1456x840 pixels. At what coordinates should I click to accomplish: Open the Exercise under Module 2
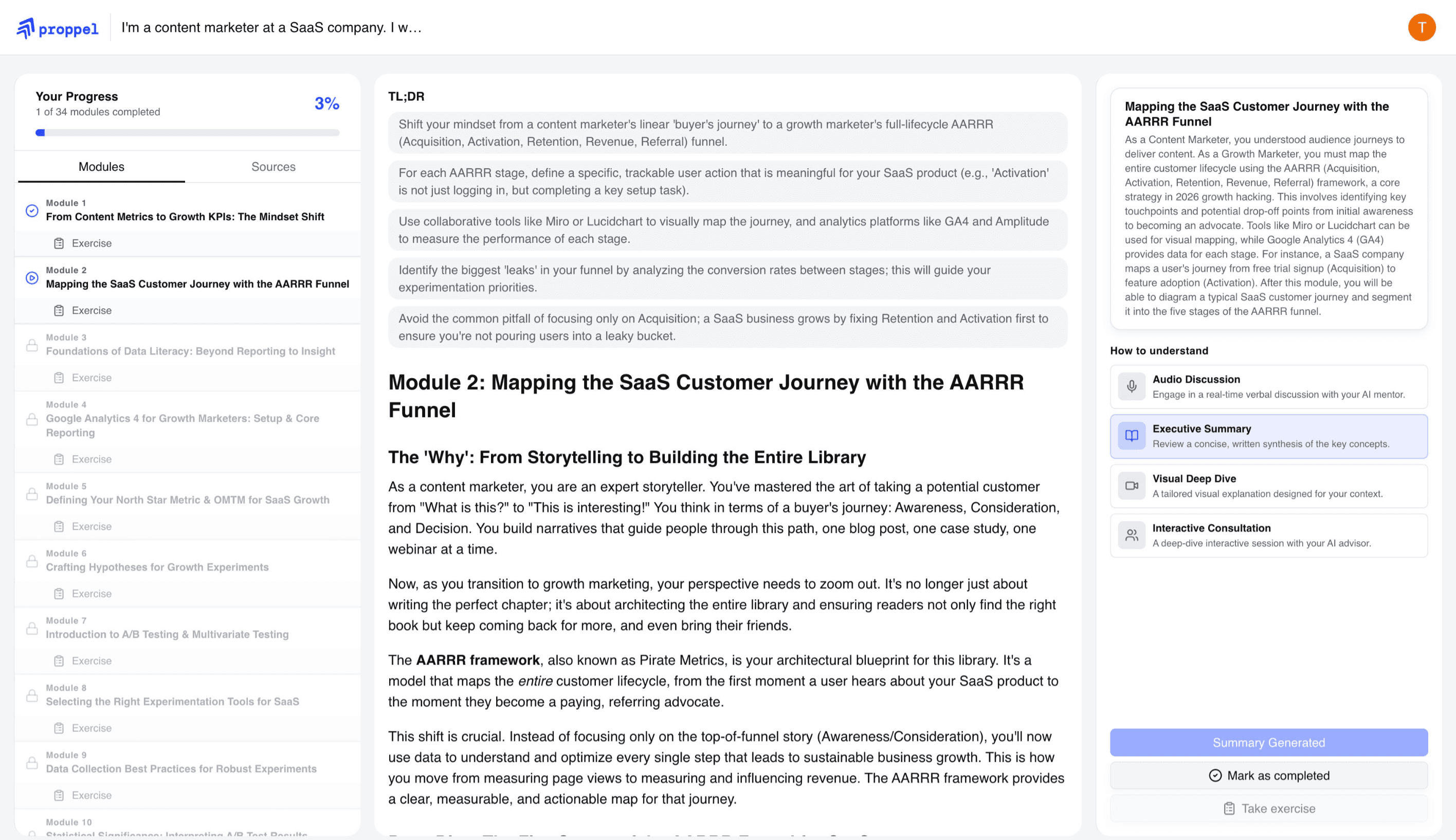(91, 310)
